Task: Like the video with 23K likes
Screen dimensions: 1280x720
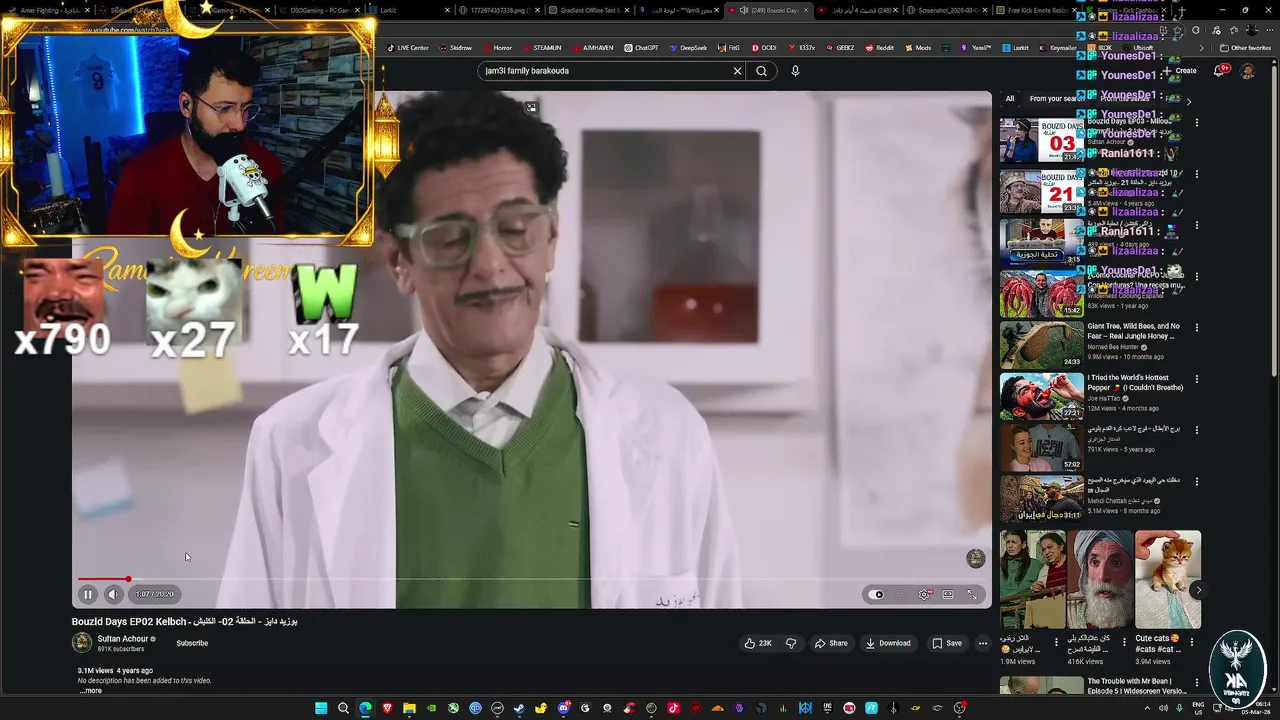Action: tap(758, 643)
